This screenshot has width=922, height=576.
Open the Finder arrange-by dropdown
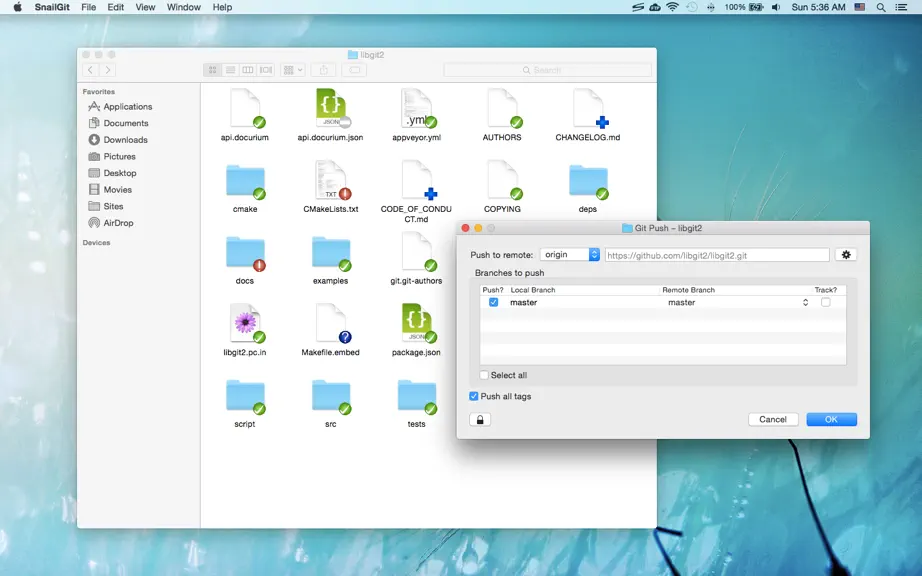coord(293,70)
